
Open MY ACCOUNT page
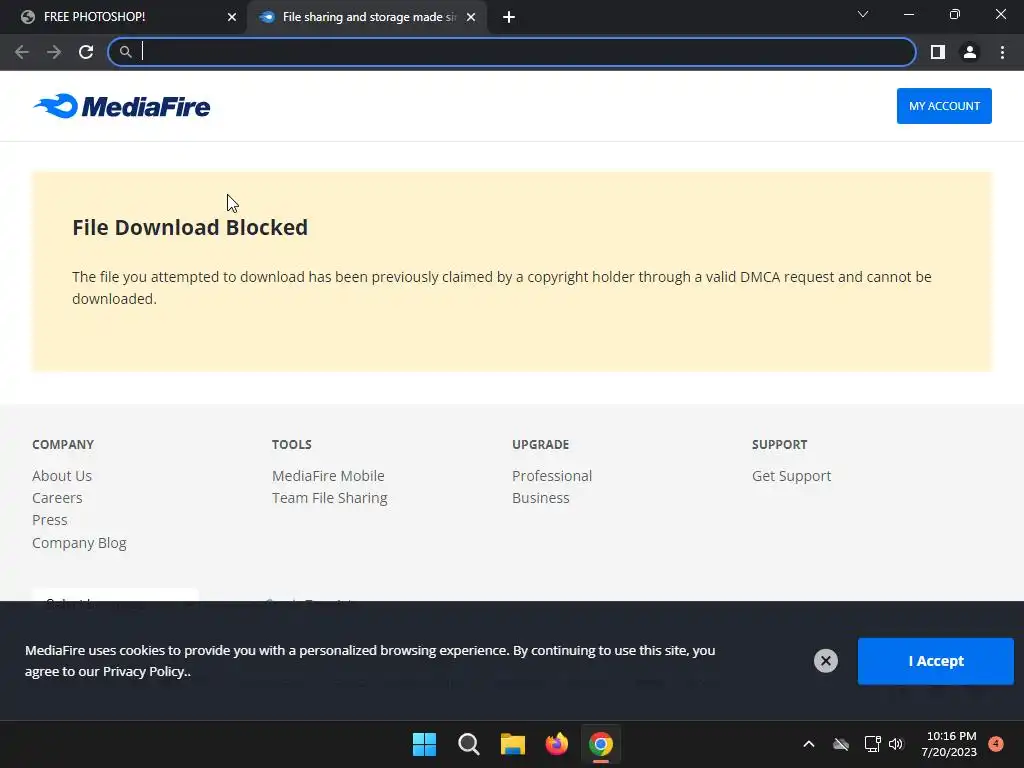click(x=944, y=106)
